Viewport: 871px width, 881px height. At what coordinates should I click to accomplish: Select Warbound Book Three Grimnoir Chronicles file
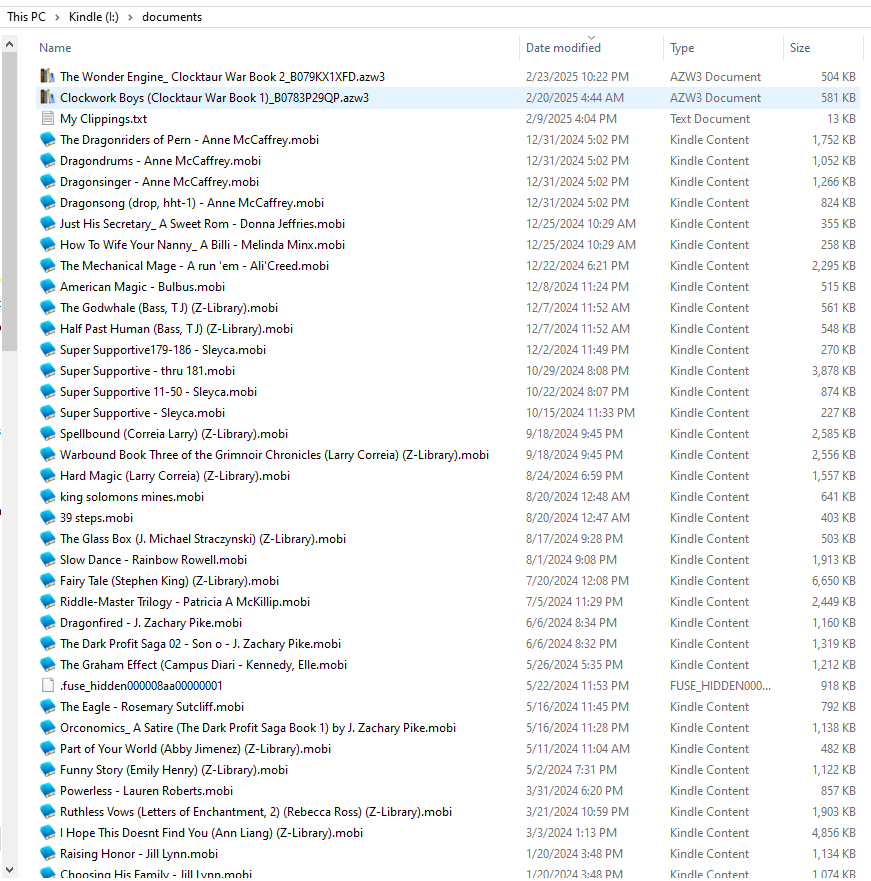point(274,455)
